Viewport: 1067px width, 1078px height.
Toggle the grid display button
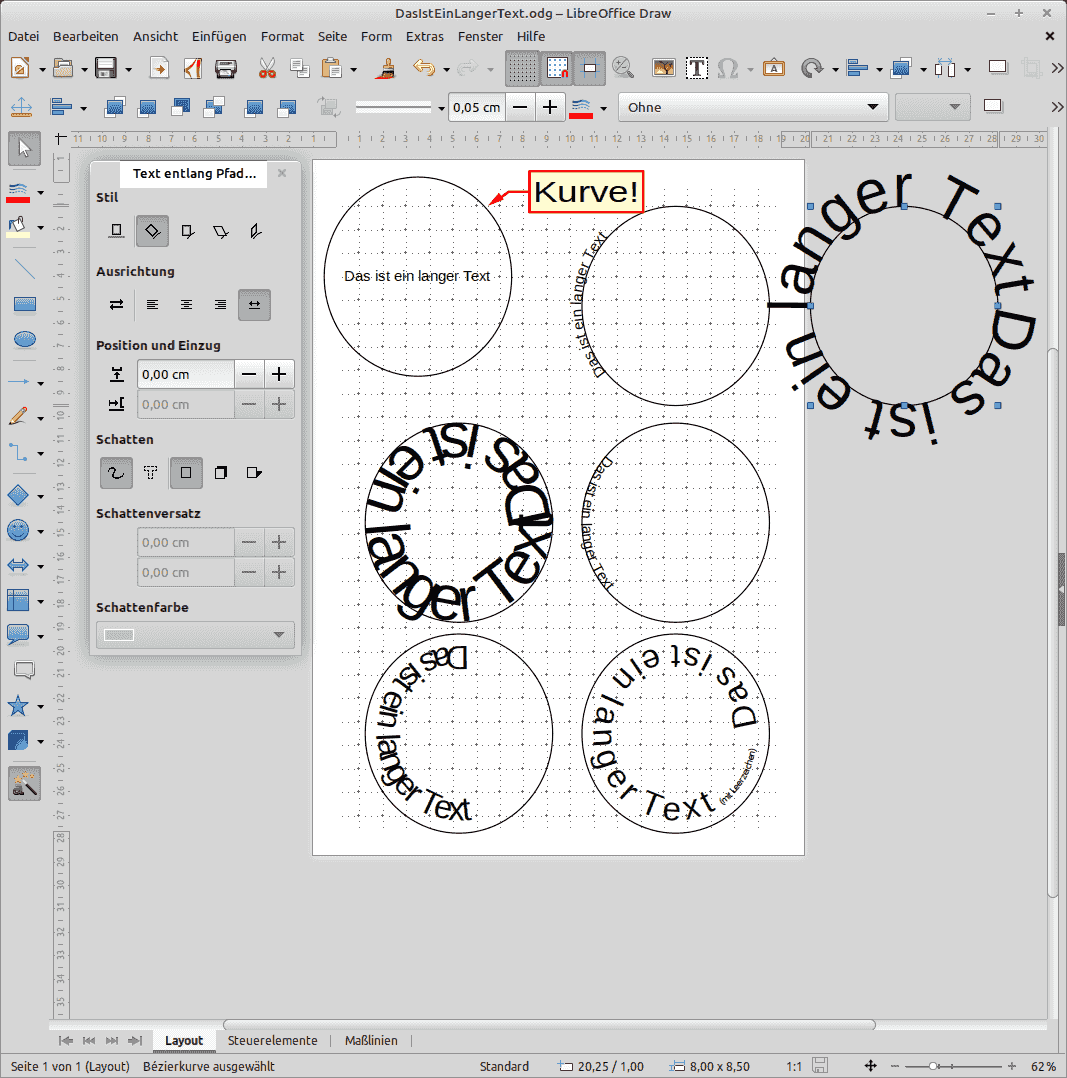pyautogui.click(x=520, y=68)
